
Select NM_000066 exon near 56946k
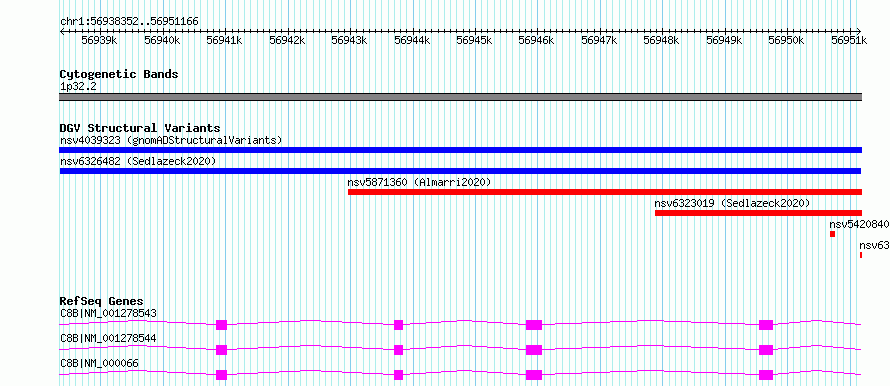(x=534, y=375)
